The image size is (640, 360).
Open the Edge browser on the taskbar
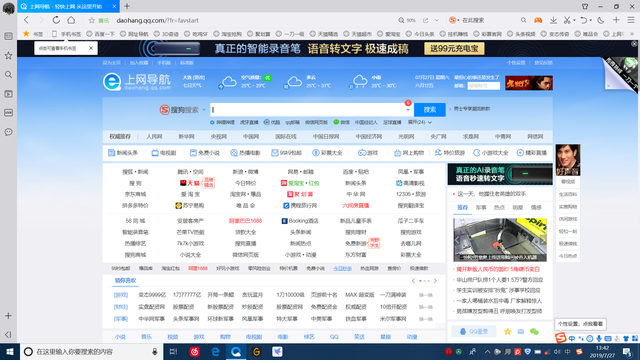[x=215, y=351]
